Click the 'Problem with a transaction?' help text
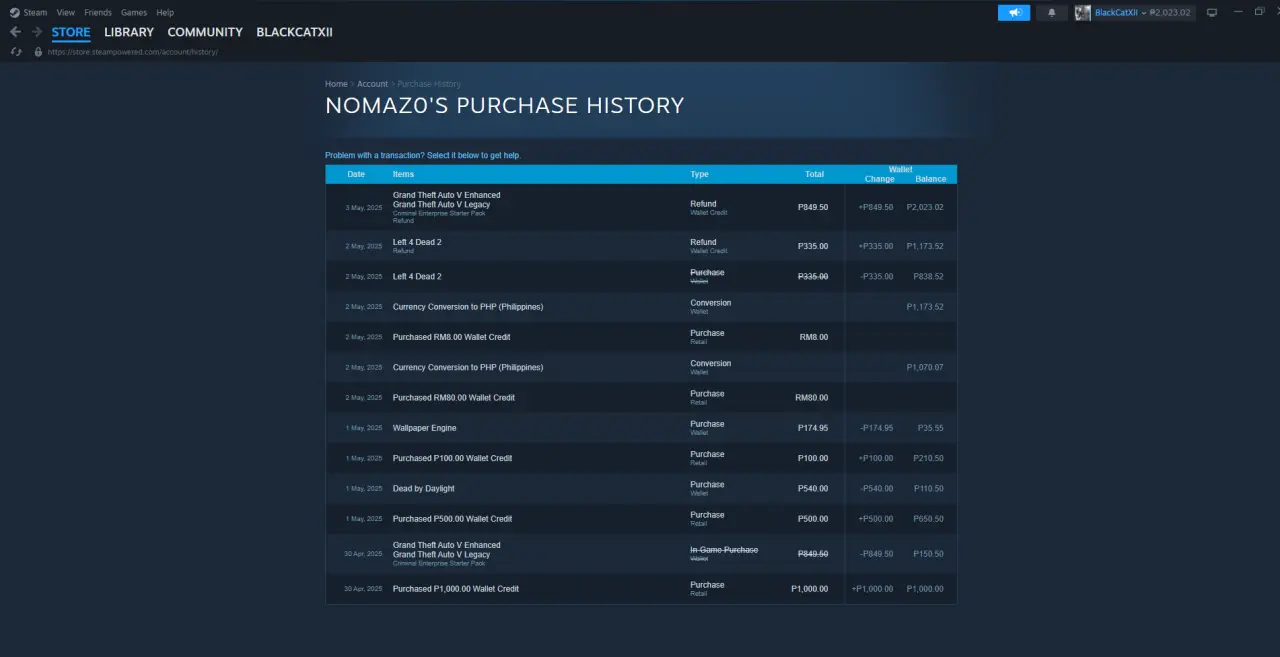The width and height of the screenshot is (1280, 657). coord(423,155)
